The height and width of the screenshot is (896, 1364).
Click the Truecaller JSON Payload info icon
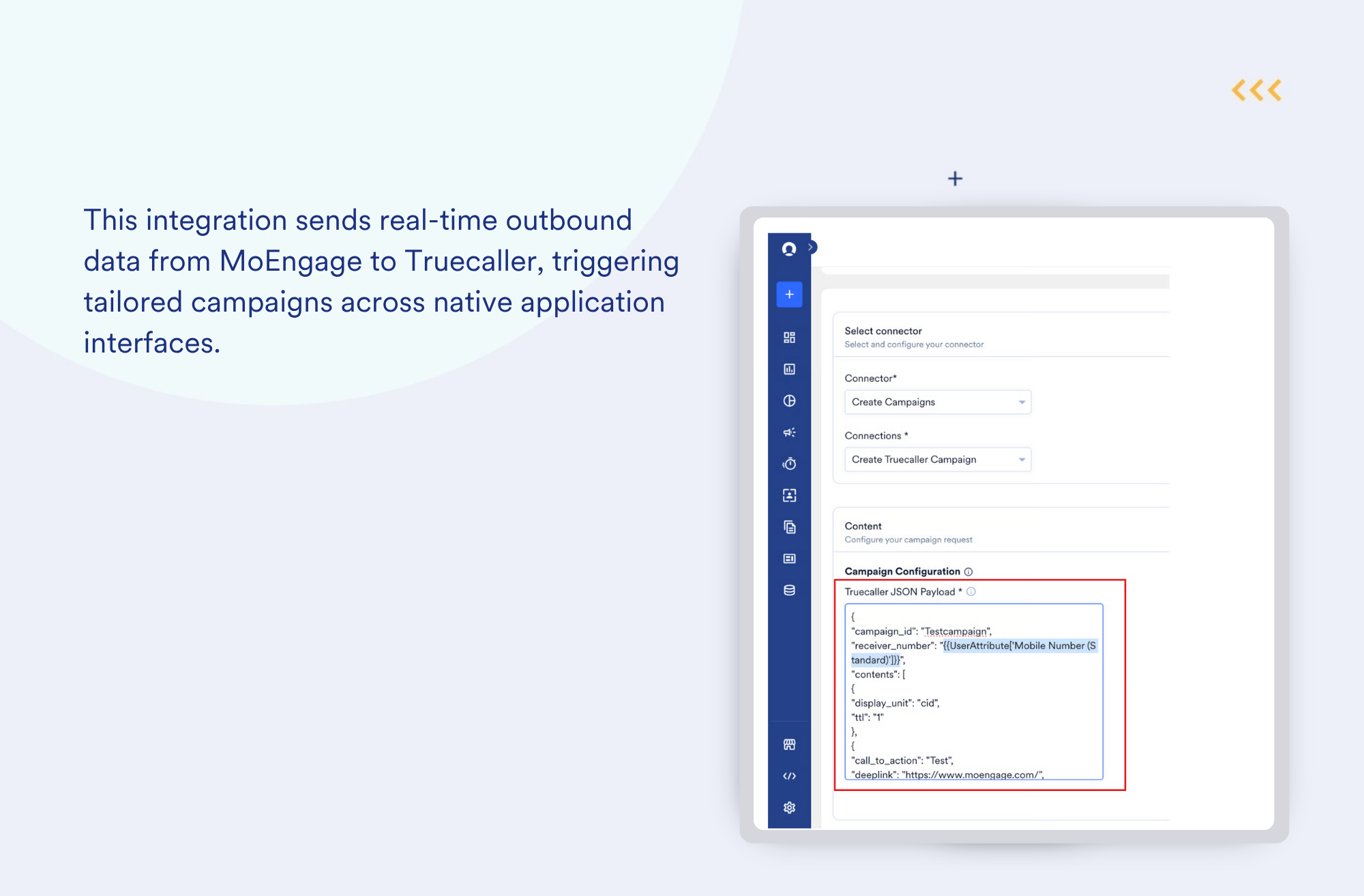pyautogui.click(x=971, y=592)
